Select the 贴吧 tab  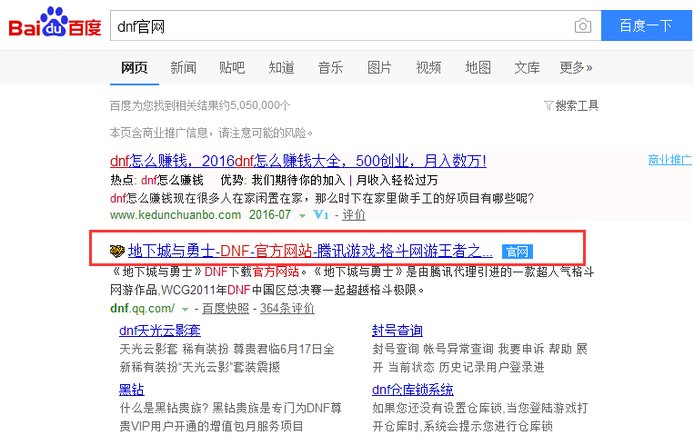point(232,67)
